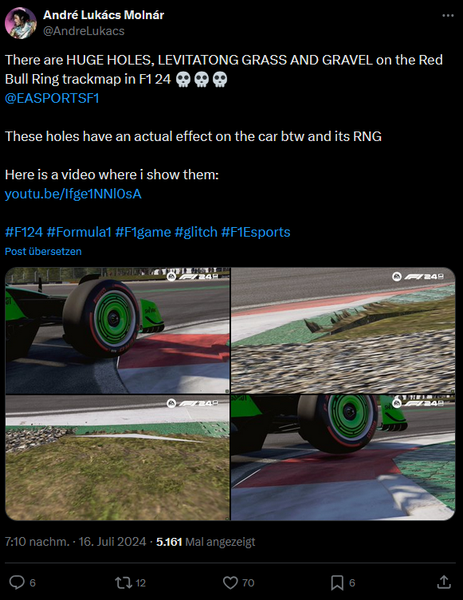The image size is (463, 600).
Task: Click the @AndreLukacs handle
Action: pyautogui.click(x=84, y=31)
